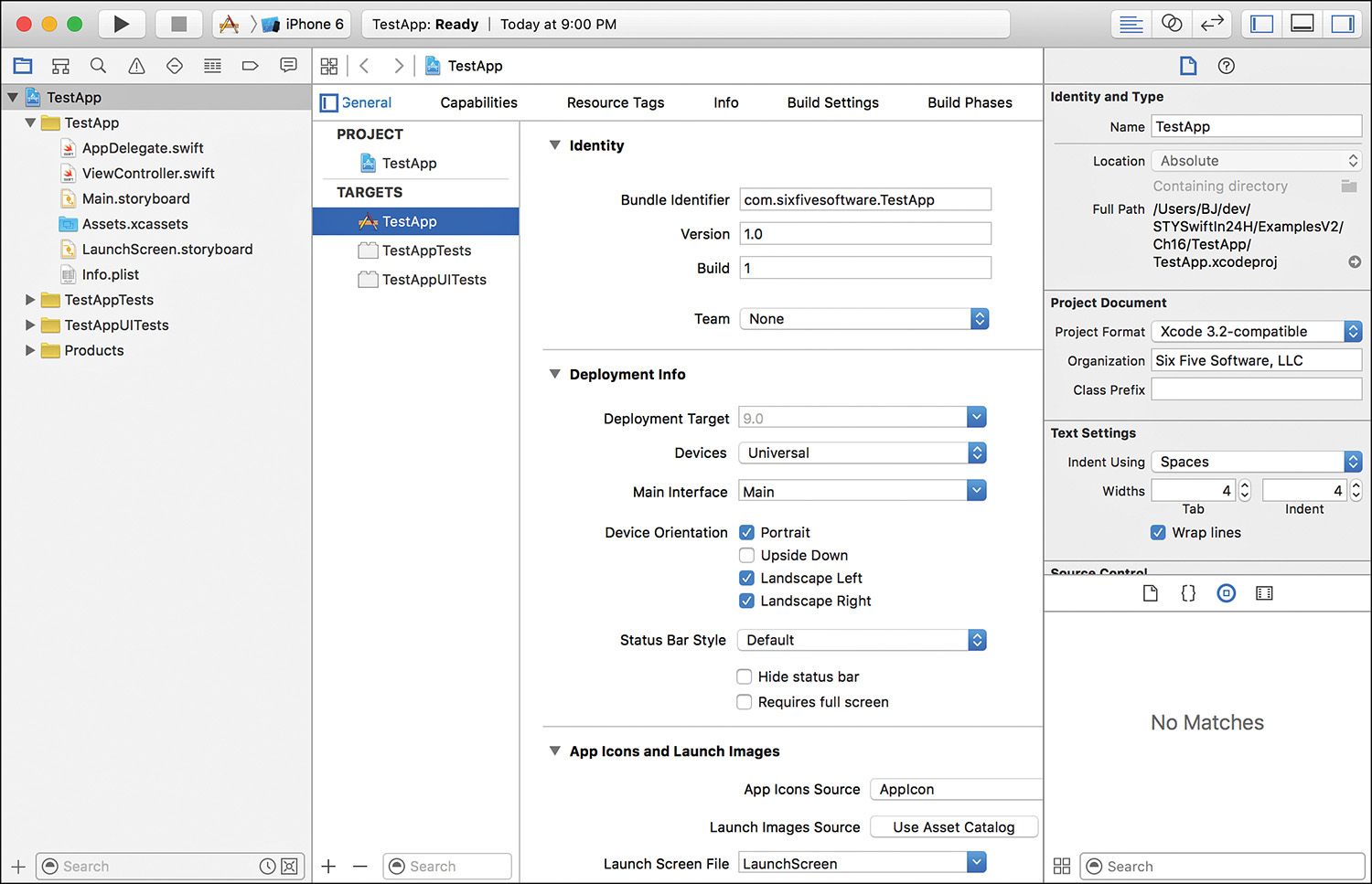Screen dimensions: 1372x884
Task: Show the media library
Action: 1264,593
